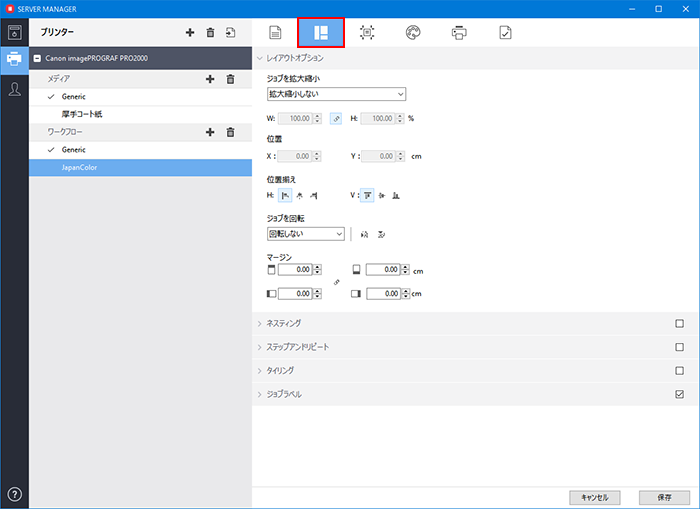Click the help question mark icon

pos(15,494)
